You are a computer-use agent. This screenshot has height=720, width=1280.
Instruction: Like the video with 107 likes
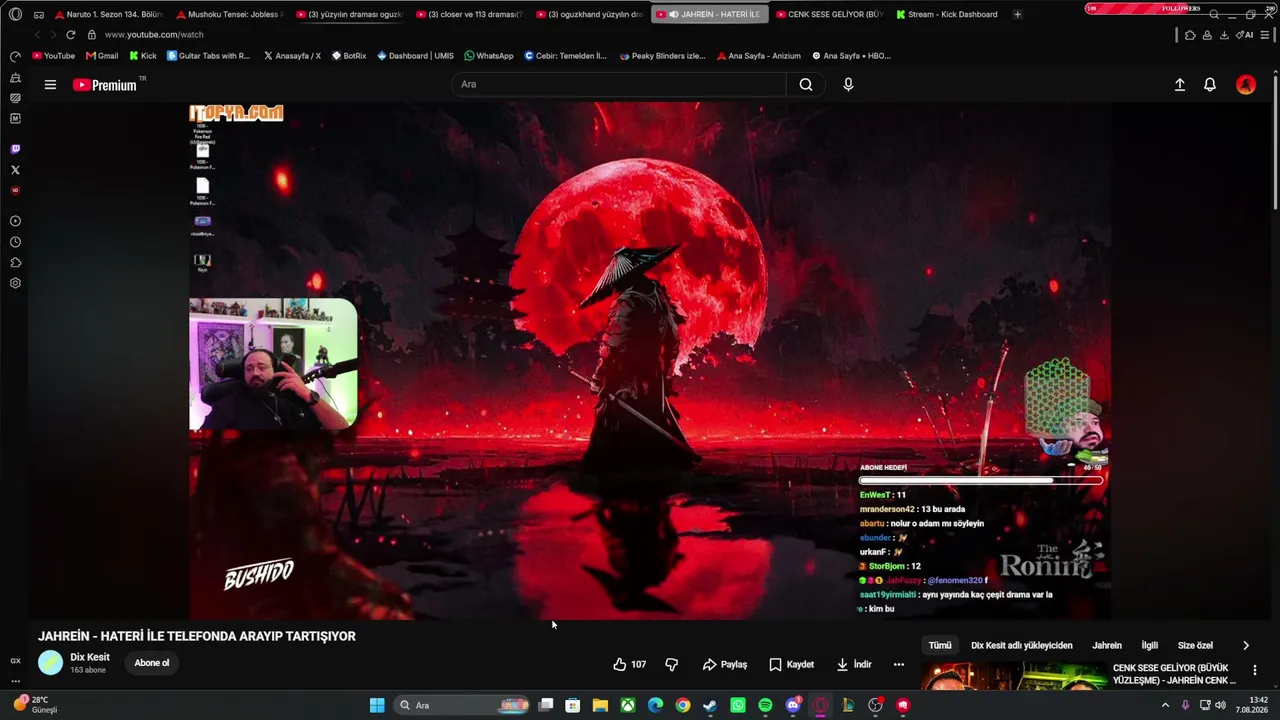[x=630, y=664]
